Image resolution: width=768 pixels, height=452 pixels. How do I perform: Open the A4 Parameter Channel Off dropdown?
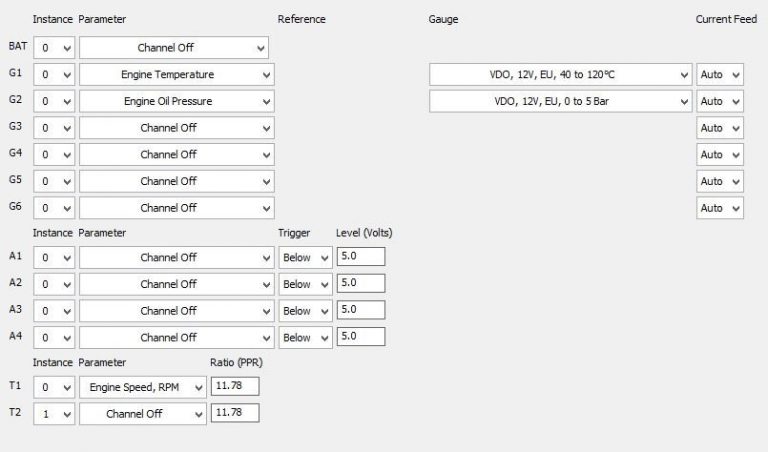click(177, 338)
